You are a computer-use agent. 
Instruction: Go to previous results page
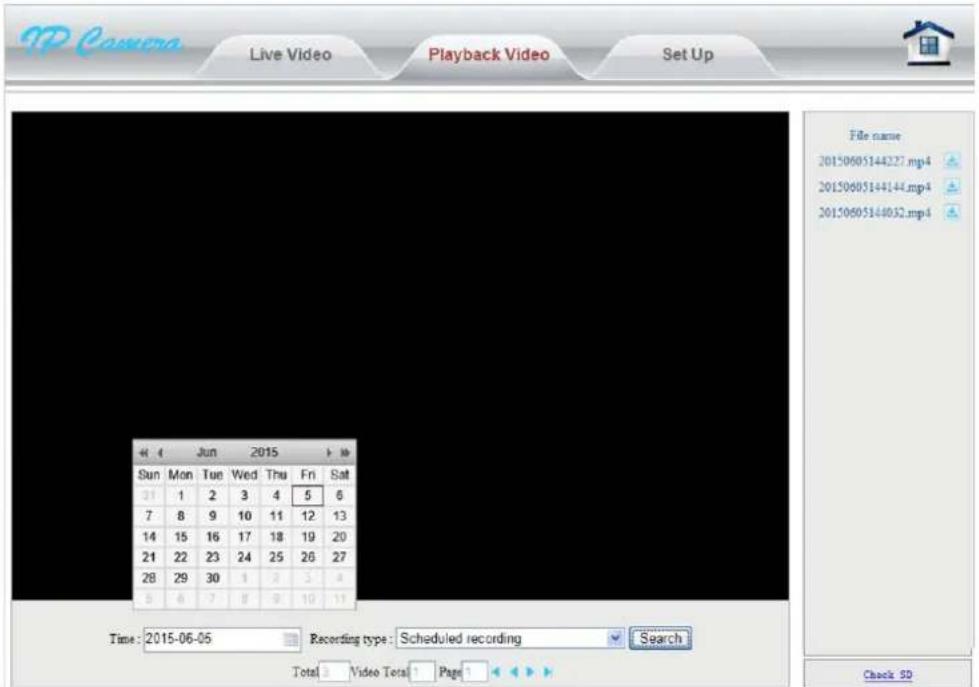pyautogui.click(x=513, y=672)
